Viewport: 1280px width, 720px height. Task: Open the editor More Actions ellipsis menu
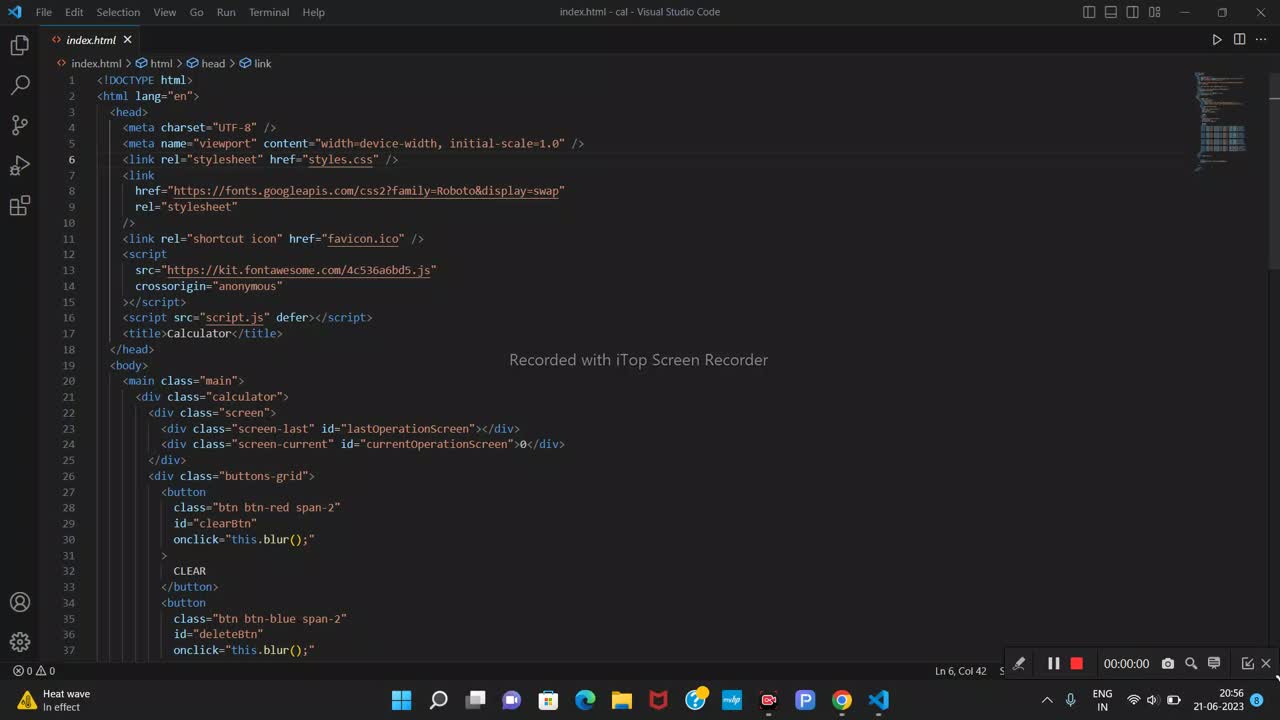point(1261,40)
